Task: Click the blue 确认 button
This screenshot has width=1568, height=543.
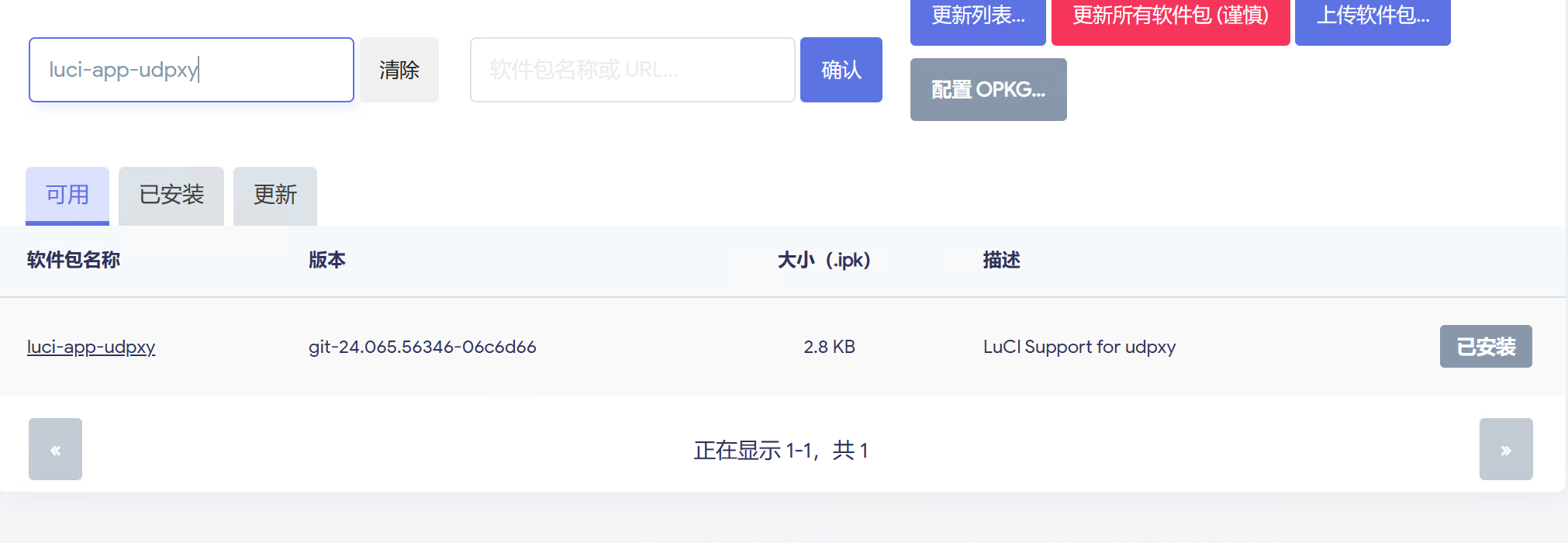Action: click(x=841, y=70)
